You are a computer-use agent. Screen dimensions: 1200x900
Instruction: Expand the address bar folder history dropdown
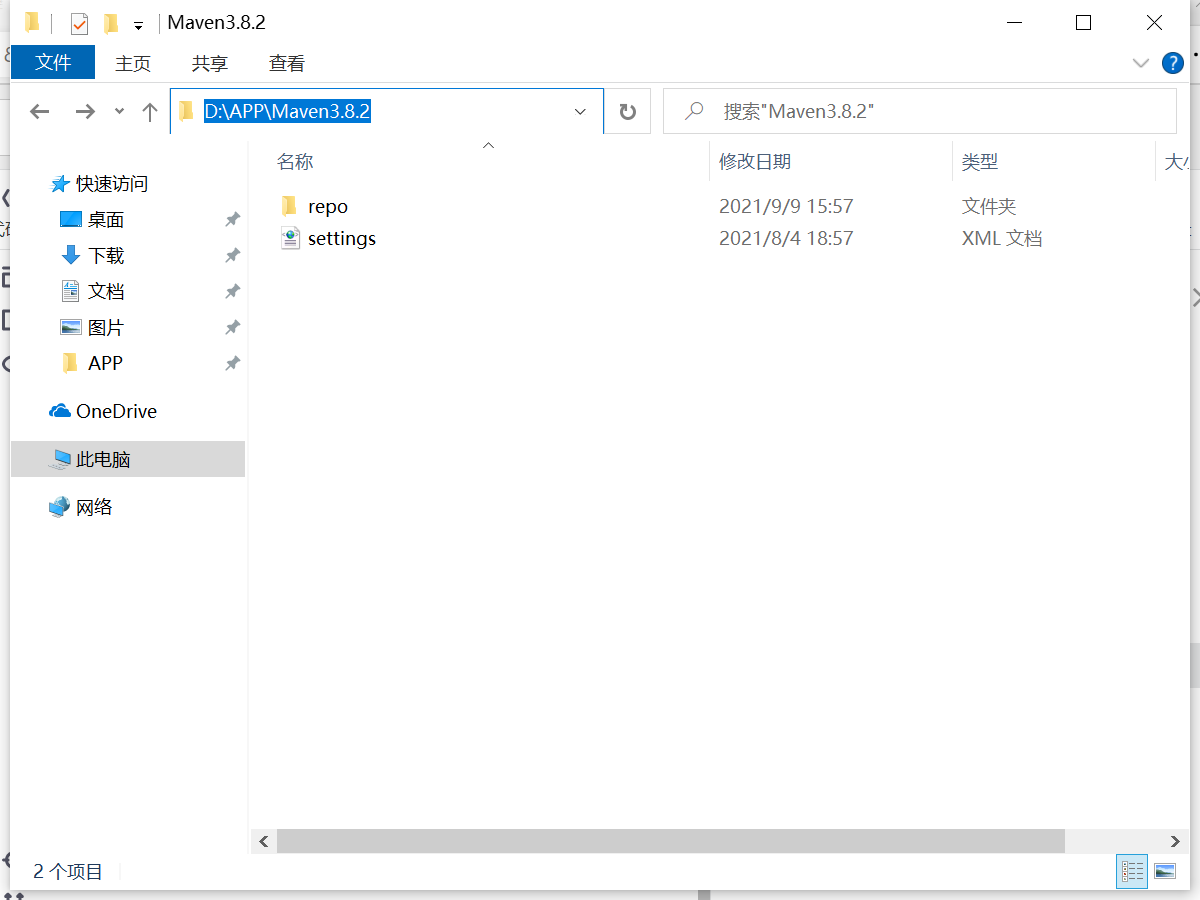coord(580,111)
